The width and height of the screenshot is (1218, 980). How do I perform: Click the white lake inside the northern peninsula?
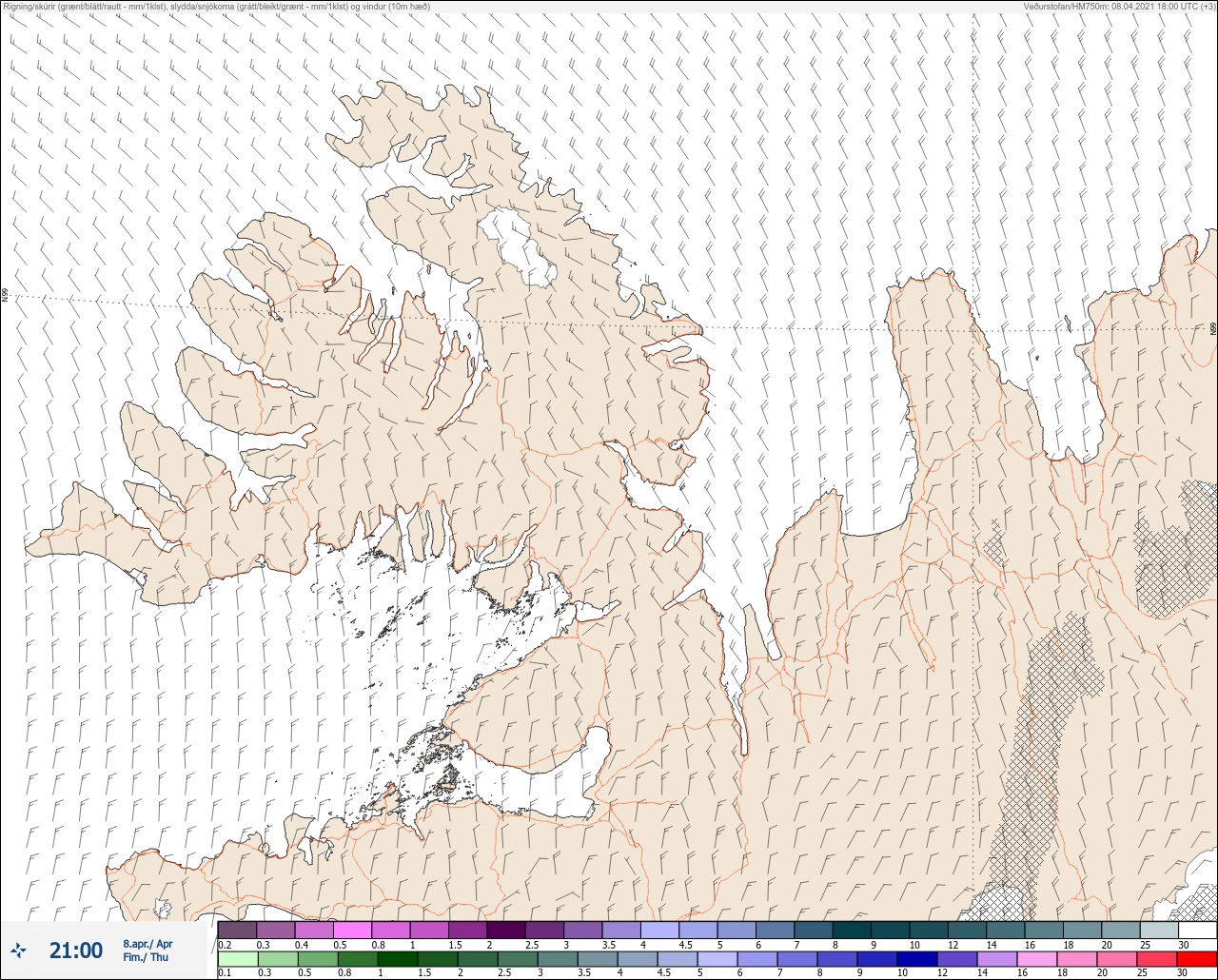(519, 247)
